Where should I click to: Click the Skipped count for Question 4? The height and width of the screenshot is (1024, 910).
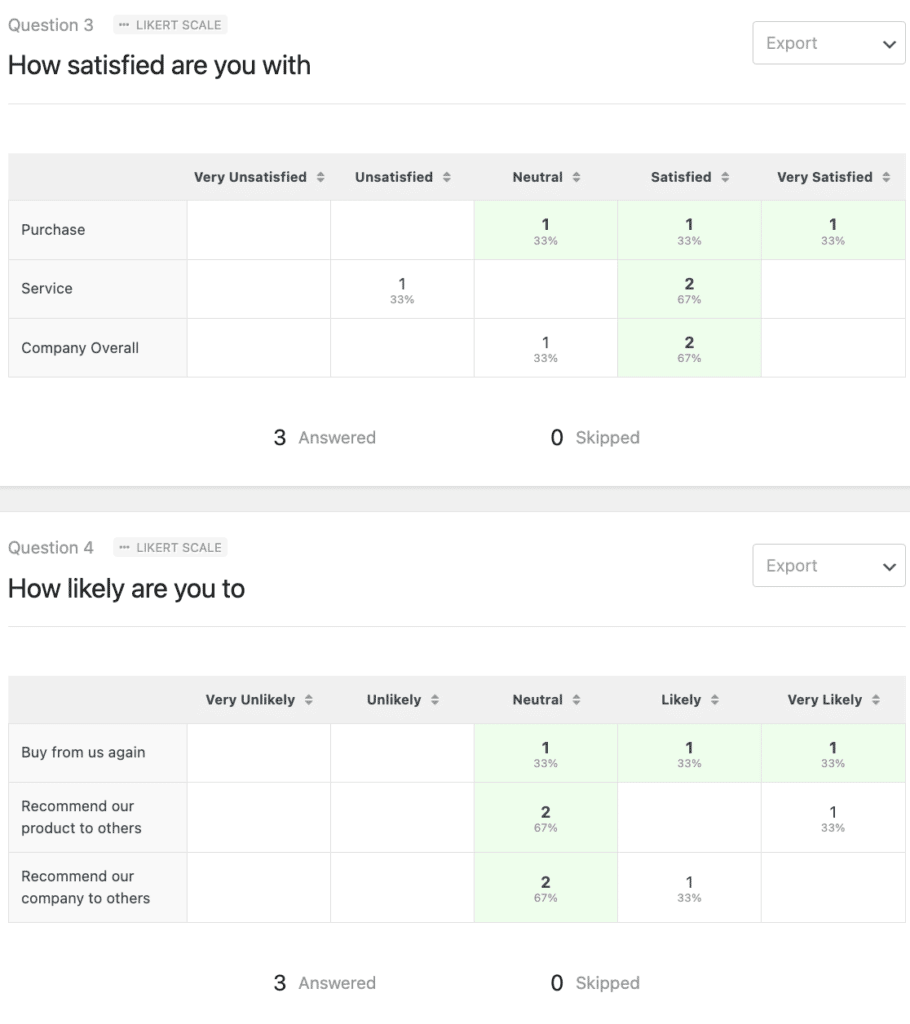point(595,983)
